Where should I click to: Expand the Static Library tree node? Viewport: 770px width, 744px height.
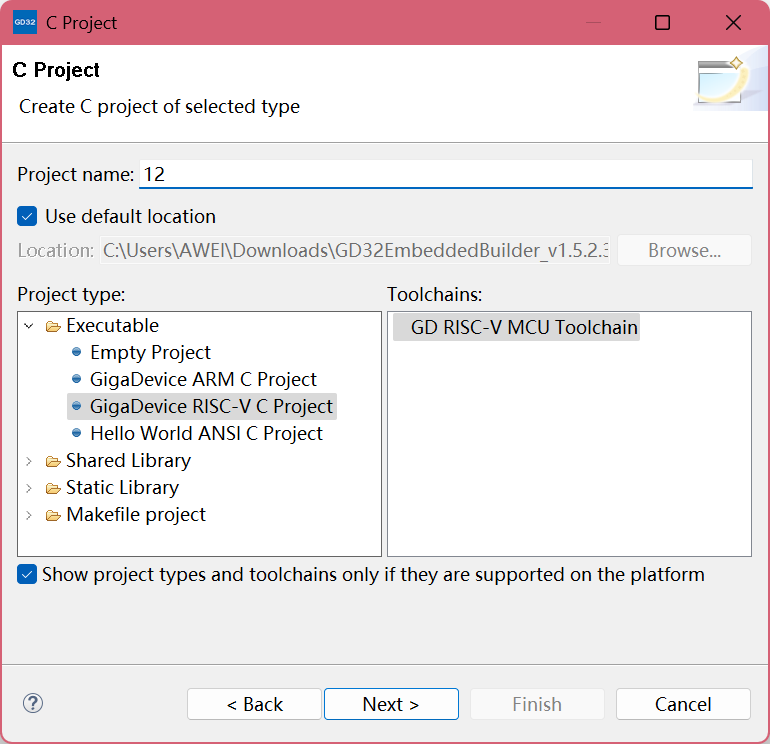pos(29,488)
